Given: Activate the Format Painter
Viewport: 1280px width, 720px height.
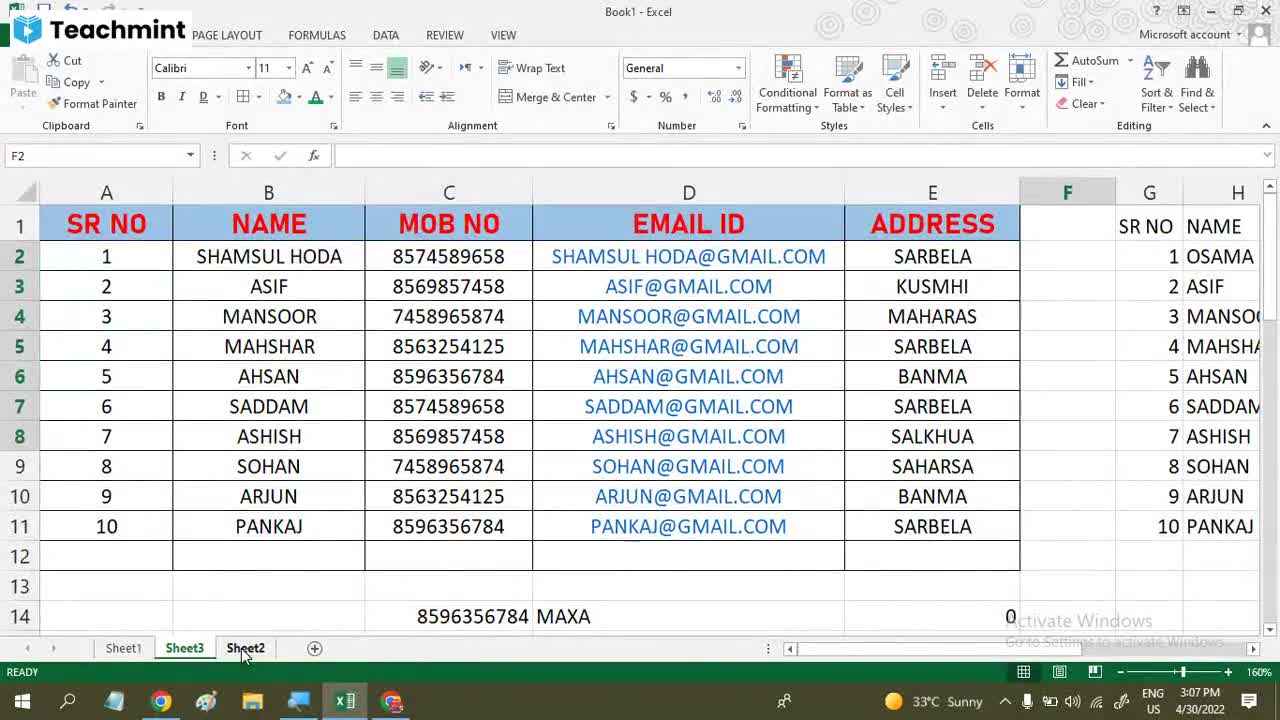Looking at the screenshot, I should [x=92, y=103].
